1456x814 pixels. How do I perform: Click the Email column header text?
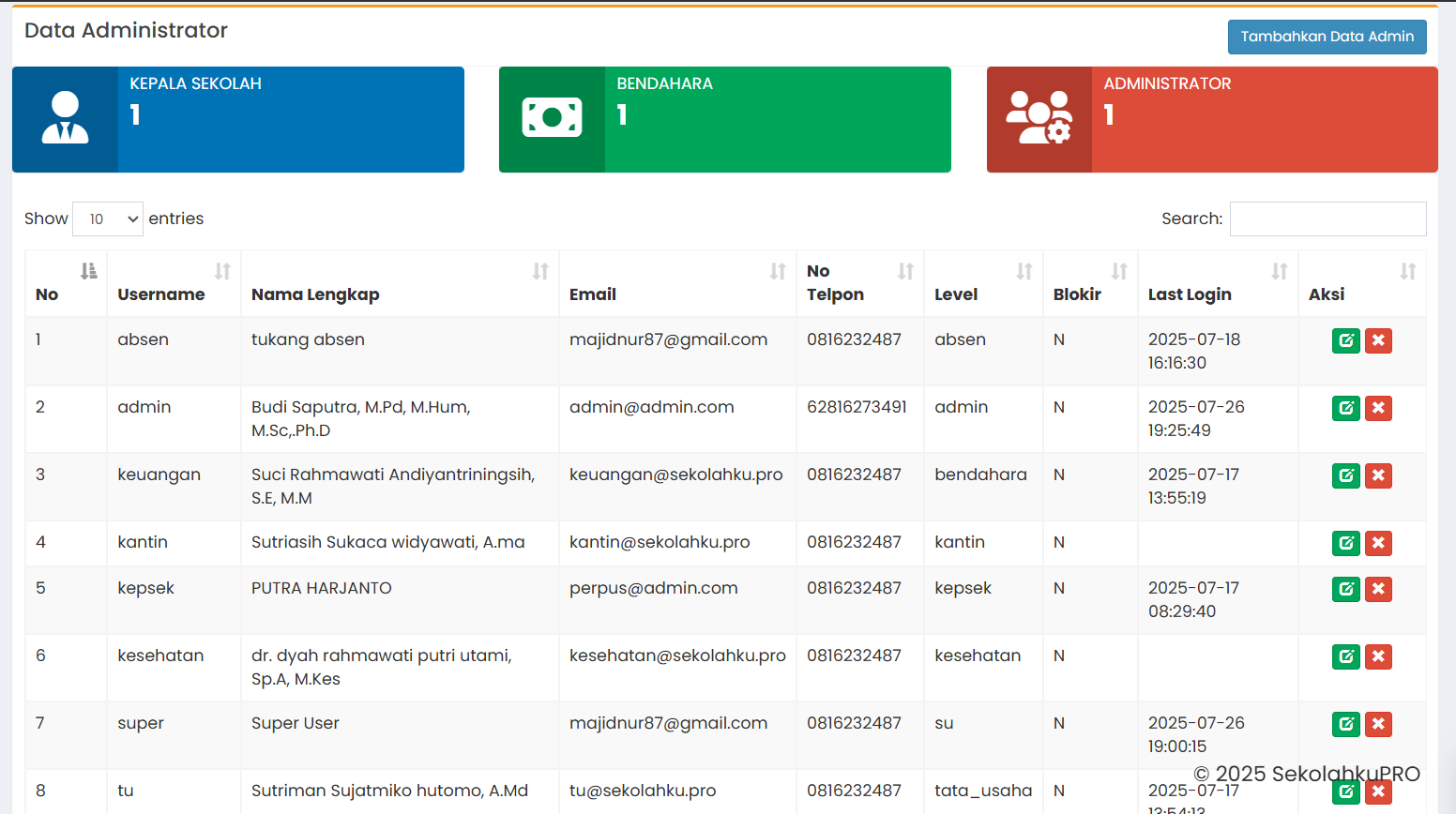coord(593,294)
